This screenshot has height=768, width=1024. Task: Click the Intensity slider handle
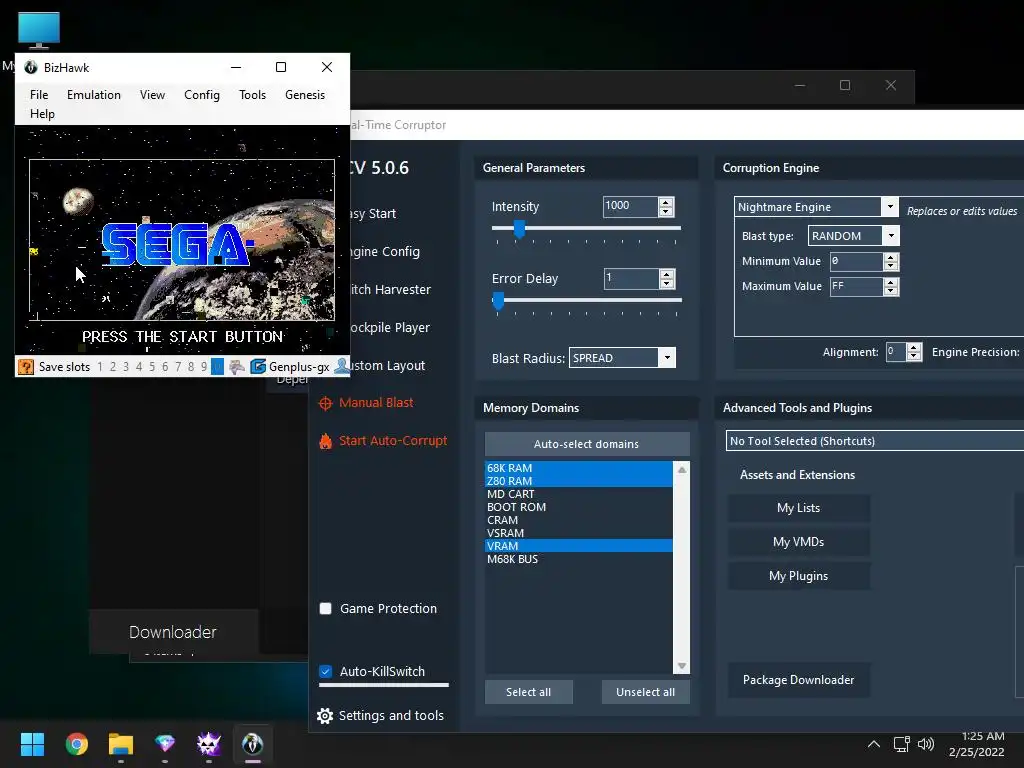[519, 229]
